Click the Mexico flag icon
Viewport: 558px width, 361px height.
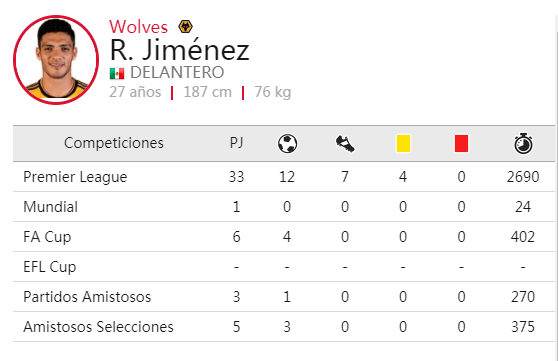point(117,73)
